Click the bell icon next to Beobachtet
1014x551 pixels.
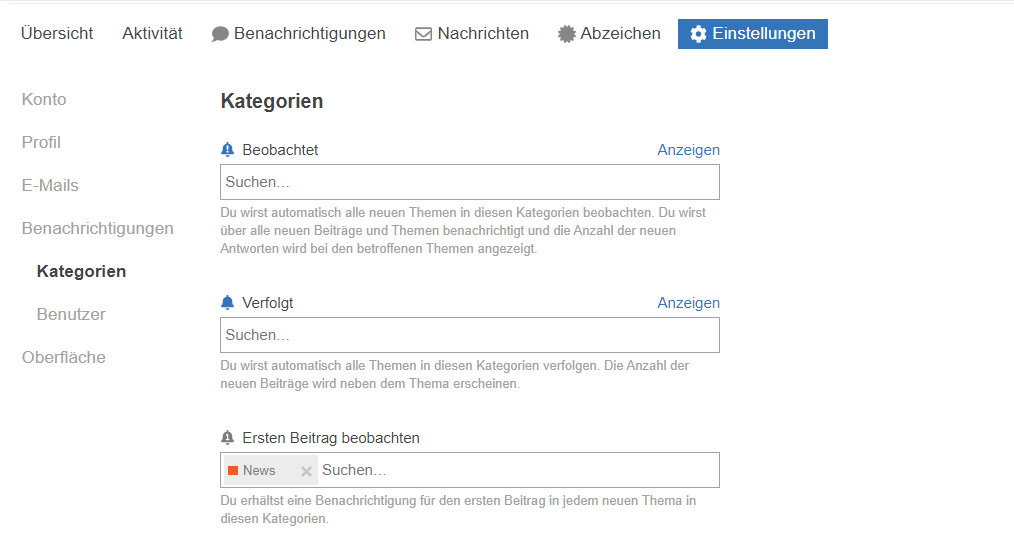(x=227, y=150)
